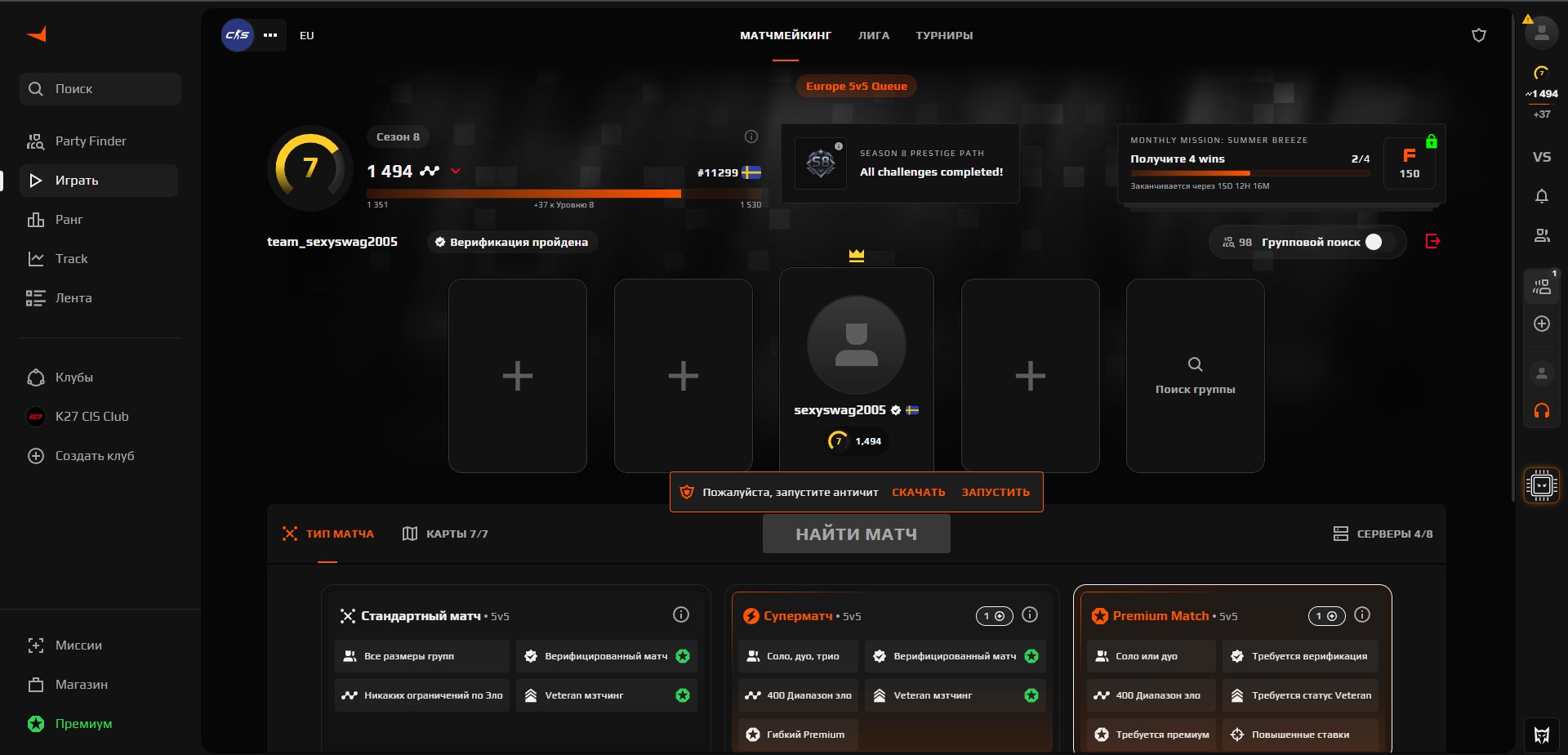Click Premium Match ticket counter badge

tap(1327, 616)
